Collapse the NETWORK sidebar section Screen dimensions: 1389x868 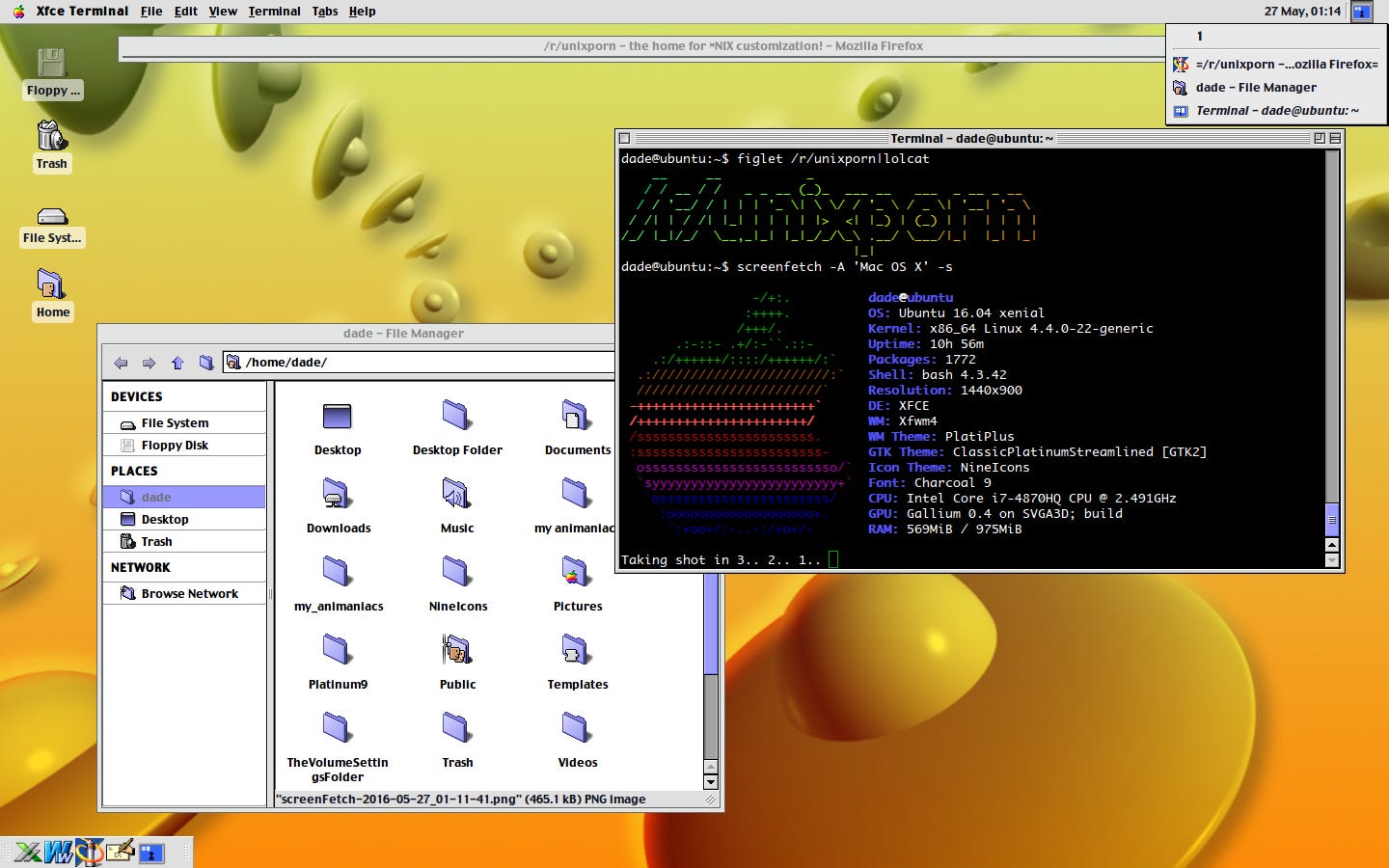pos(140,567)
